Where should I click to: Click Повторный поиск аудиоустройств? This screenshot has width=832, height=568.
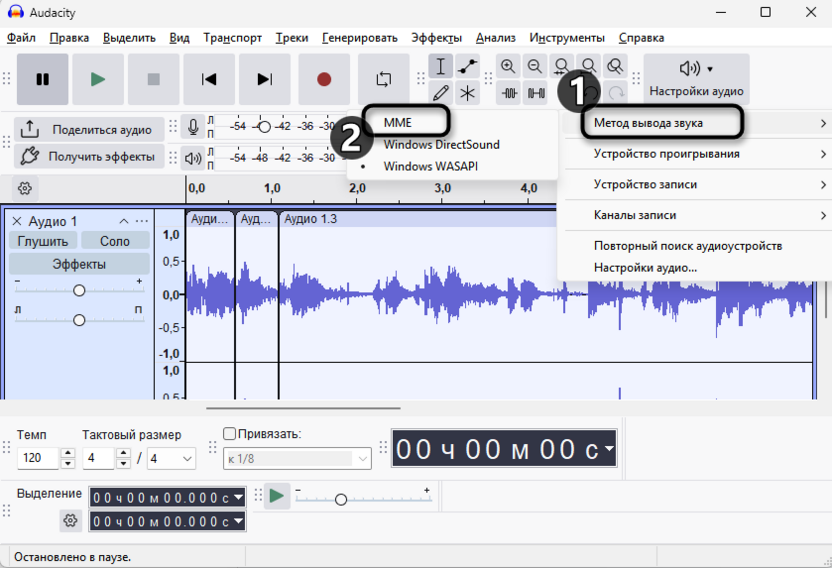point(688,246)
